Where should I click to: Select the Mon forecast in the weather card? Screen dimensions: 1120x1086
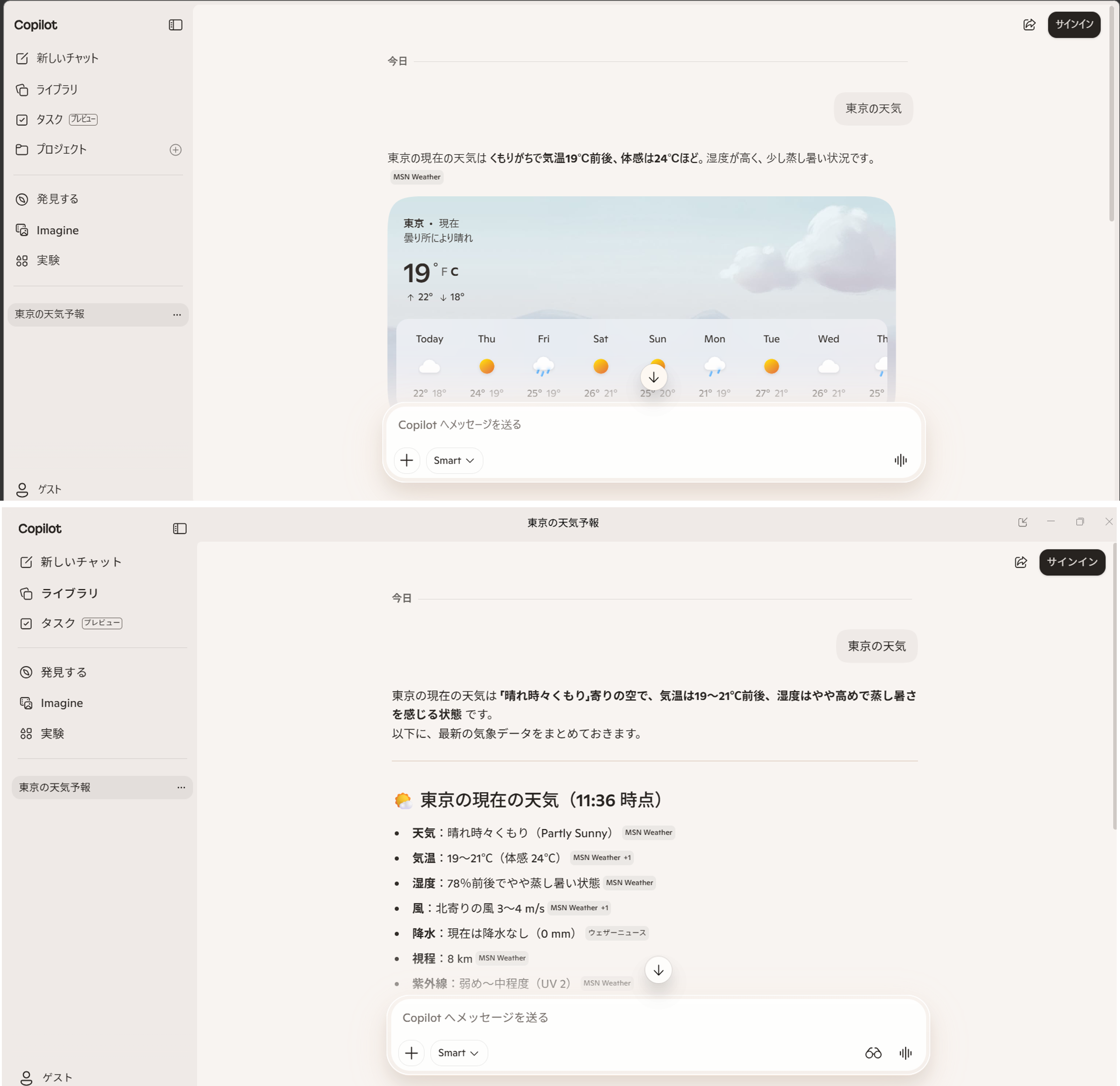(x=714, y=366)
